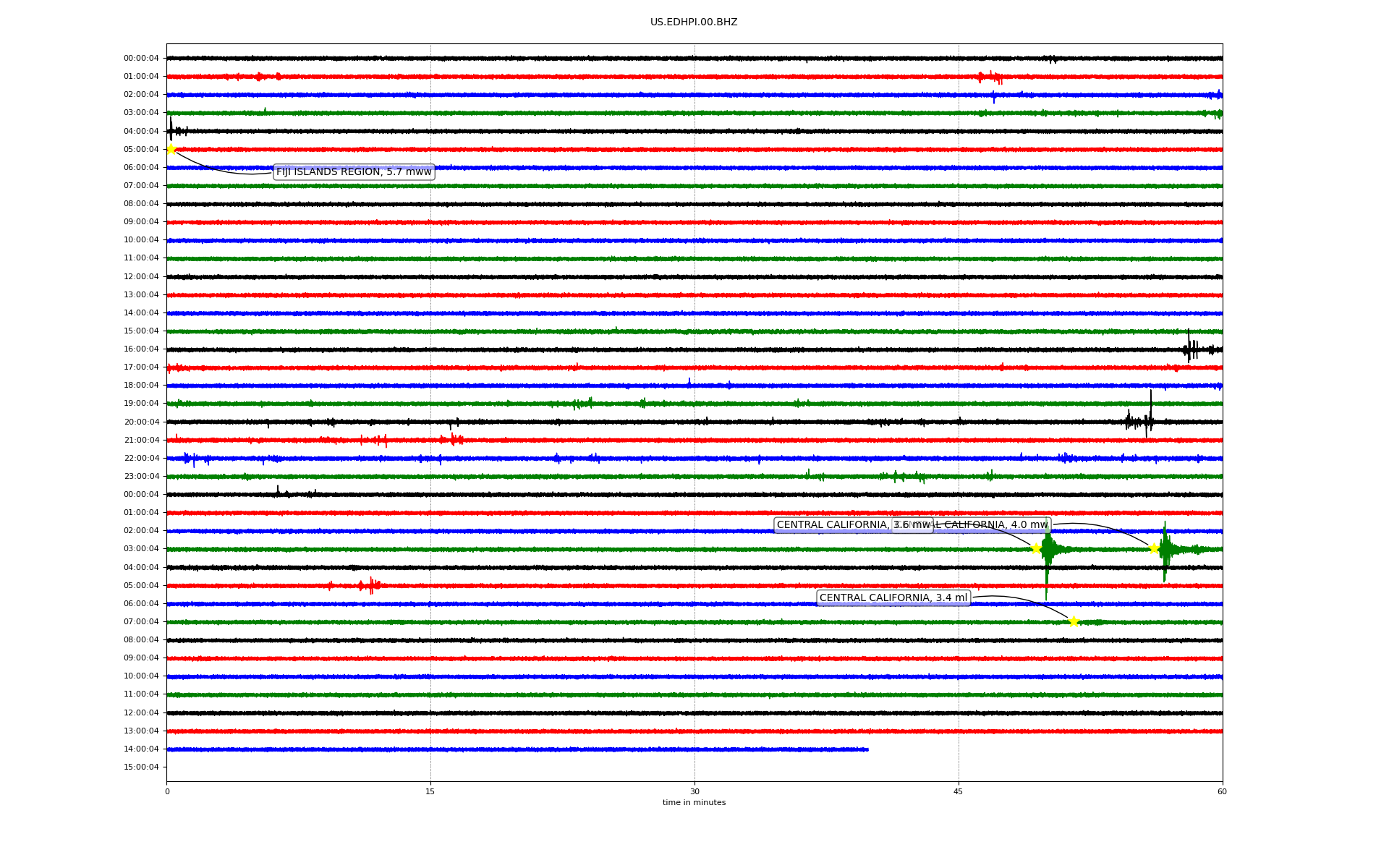
Task: Click the 14:00:04 label of the partial blue trace
Action: point(141,749)
